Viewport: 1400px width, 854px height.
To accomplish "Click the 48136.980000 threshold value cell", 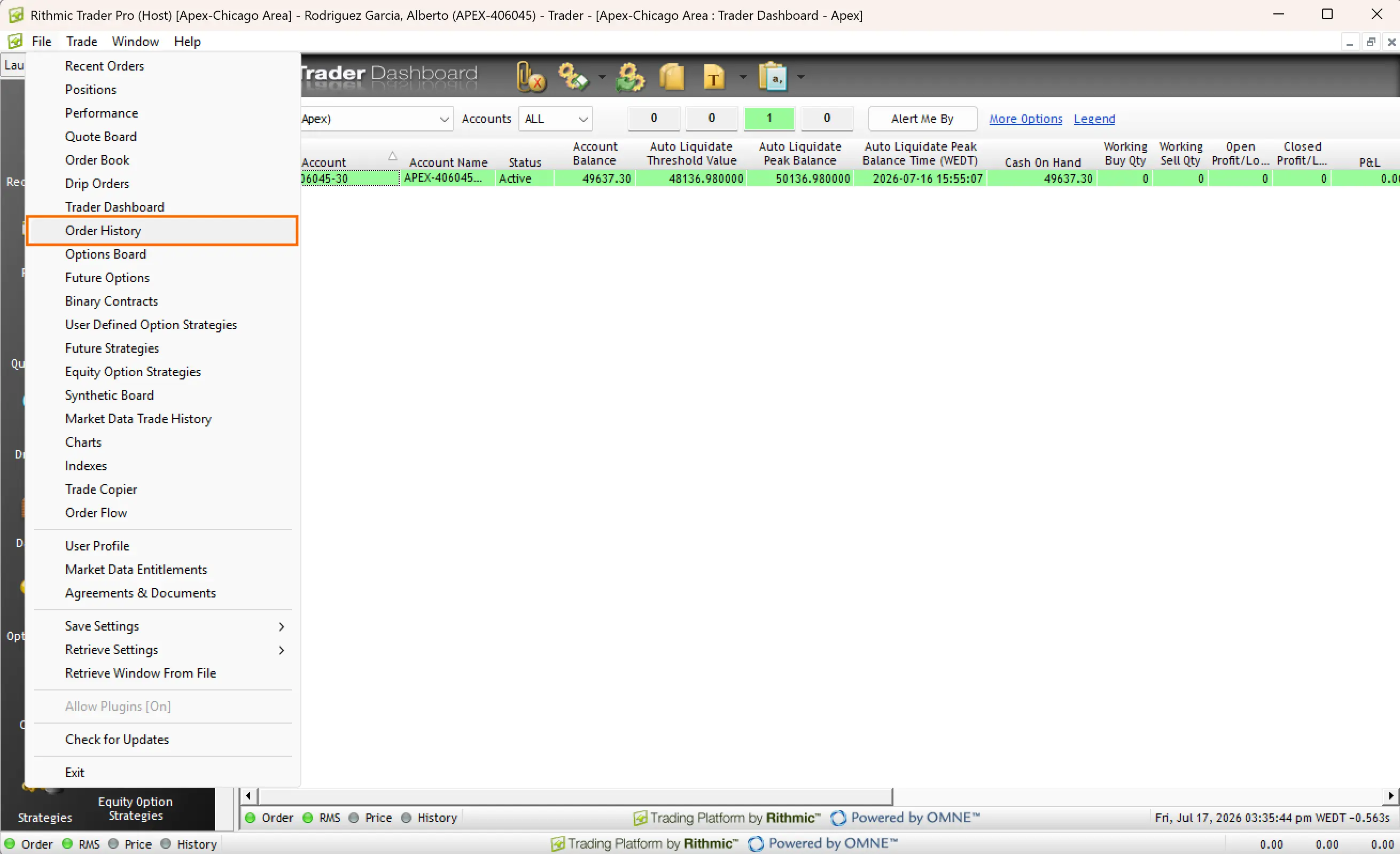I will pyautogui.click(x=691, y=178).
